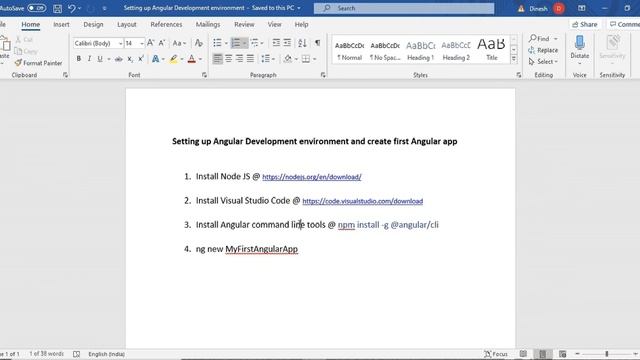The height and width of the screenshot is (360, 640).
Task: Open the Help tab
Action: 301,24
